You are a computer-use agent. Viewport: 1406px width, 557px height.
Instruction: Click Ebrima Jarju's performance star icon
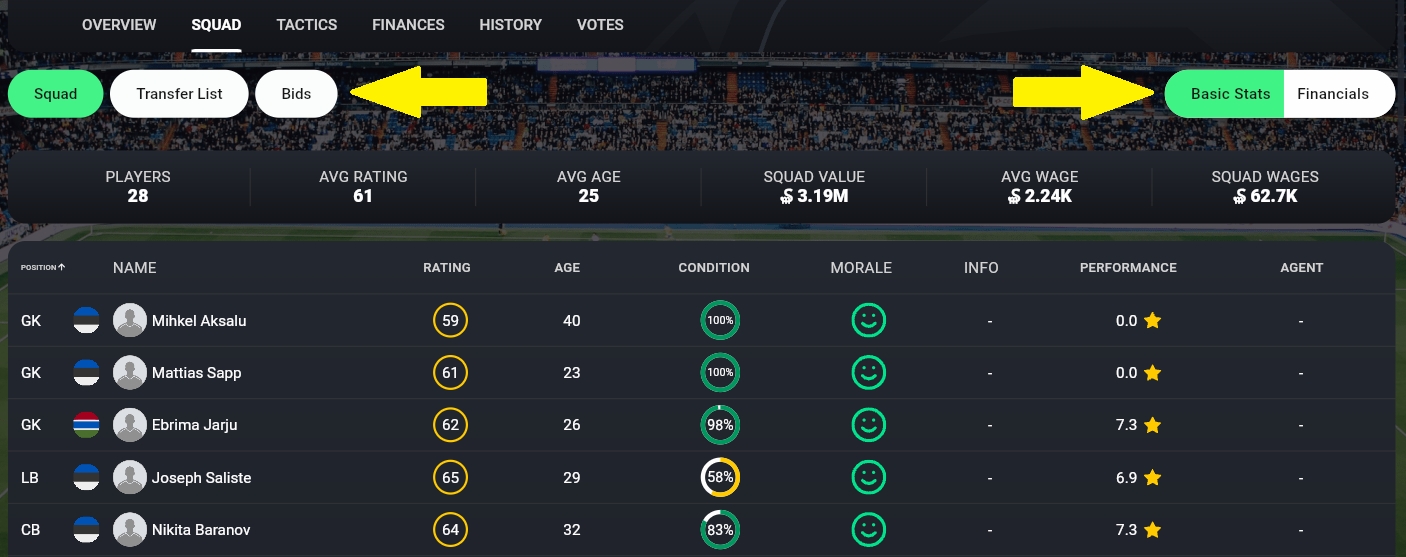tap(1152, 425)
